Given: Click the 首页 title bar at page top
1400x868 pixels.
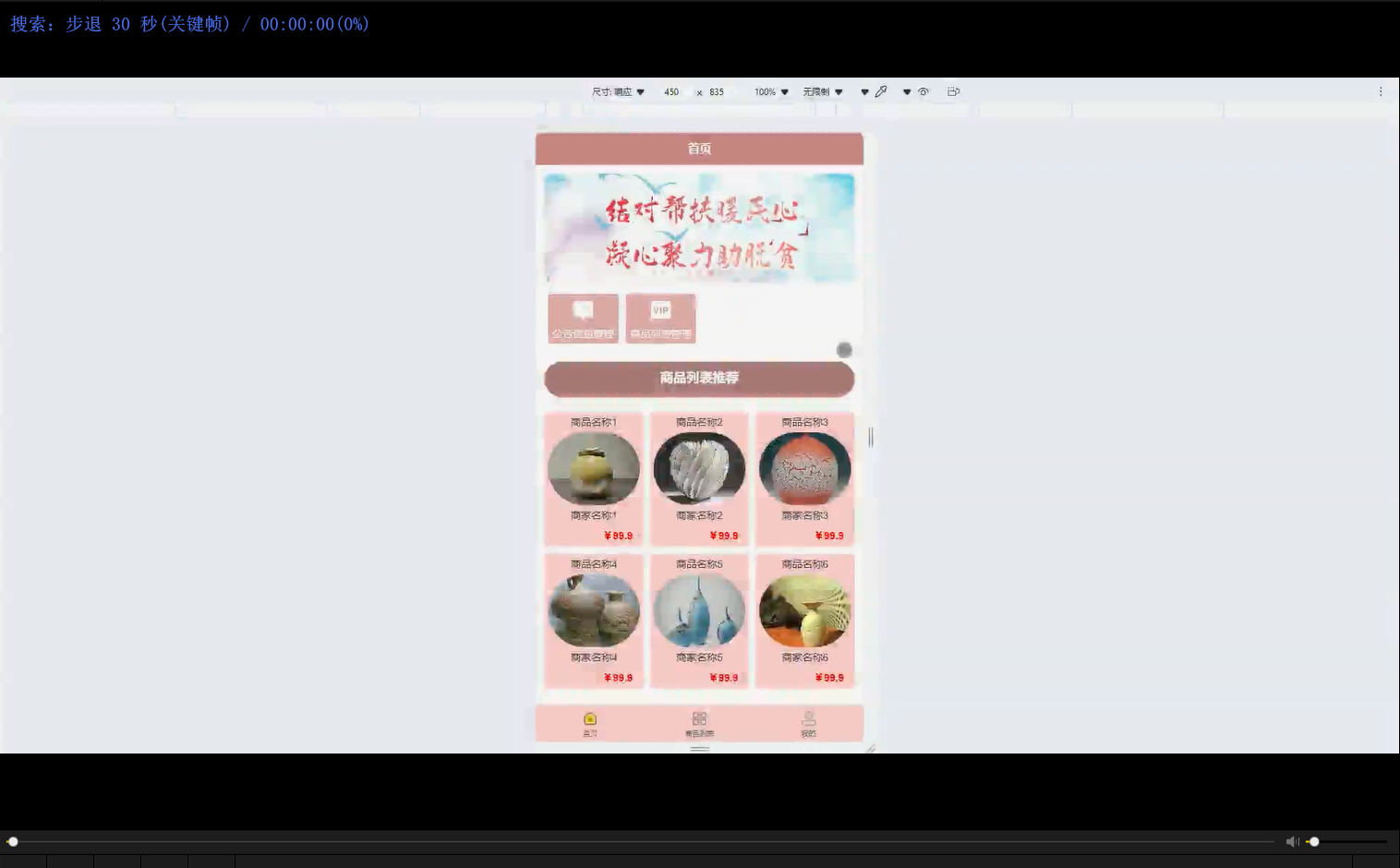Looking at the screenshot, I should (699, 148).
